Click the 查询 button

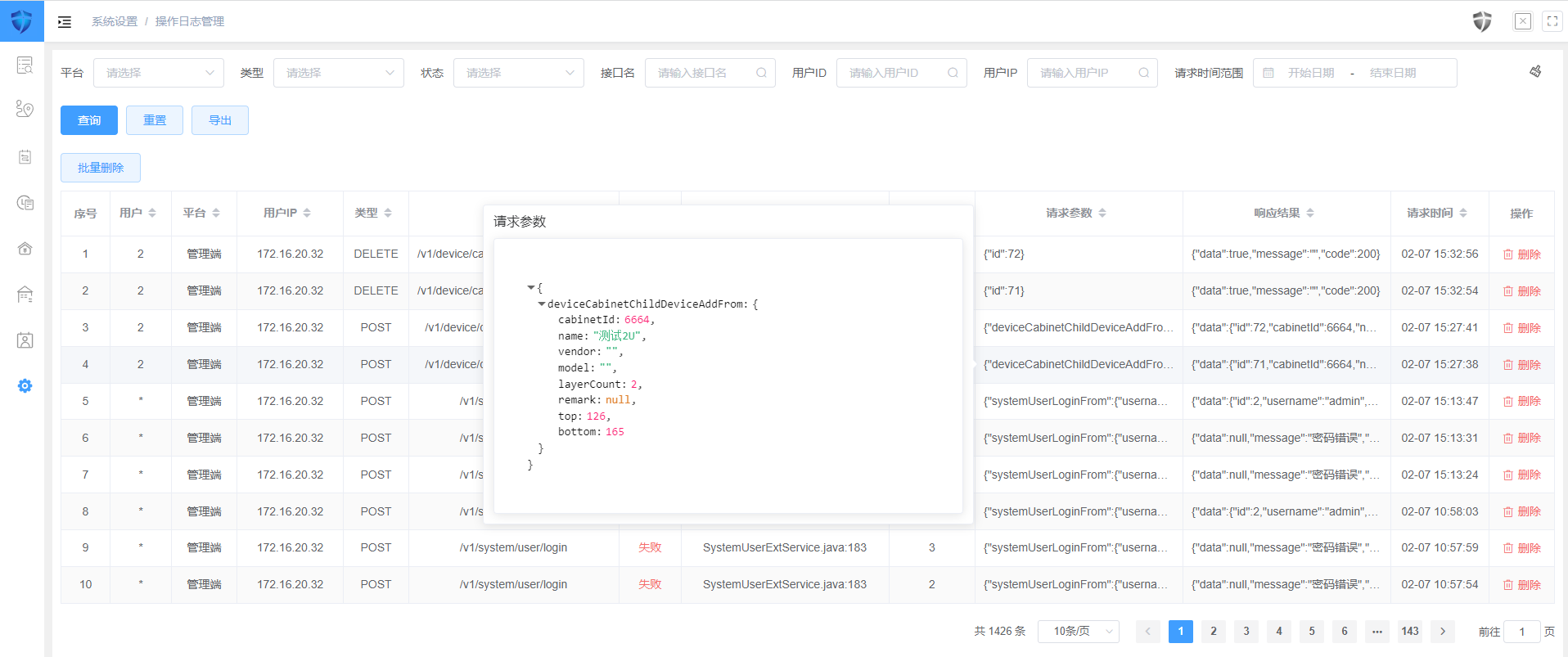(89, 120)
